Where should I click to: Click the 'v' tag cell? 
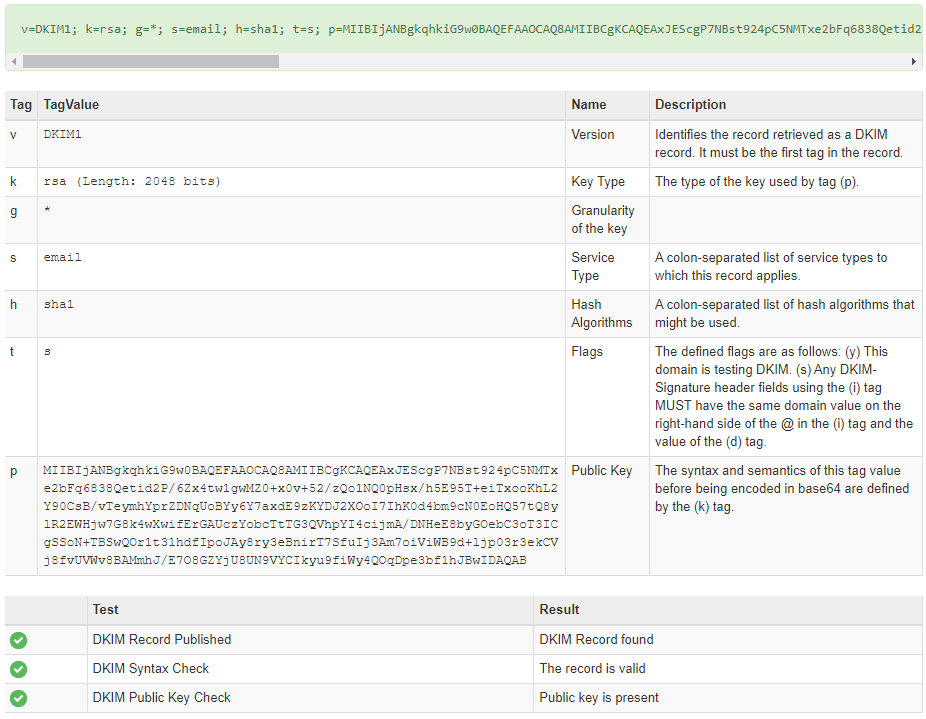(14, 135)
